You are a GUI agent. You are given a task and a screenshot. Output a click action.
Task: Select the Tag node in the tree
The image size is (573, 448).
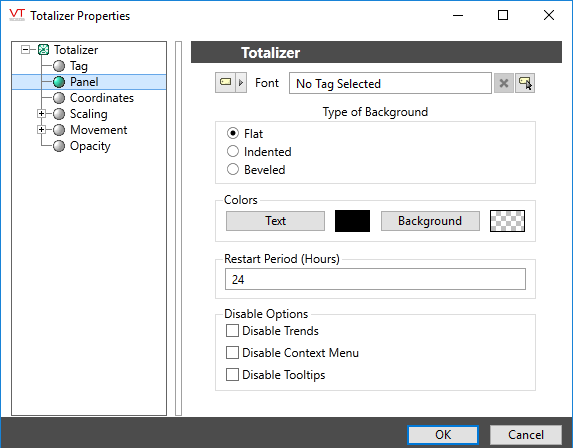tap(79, 66)
